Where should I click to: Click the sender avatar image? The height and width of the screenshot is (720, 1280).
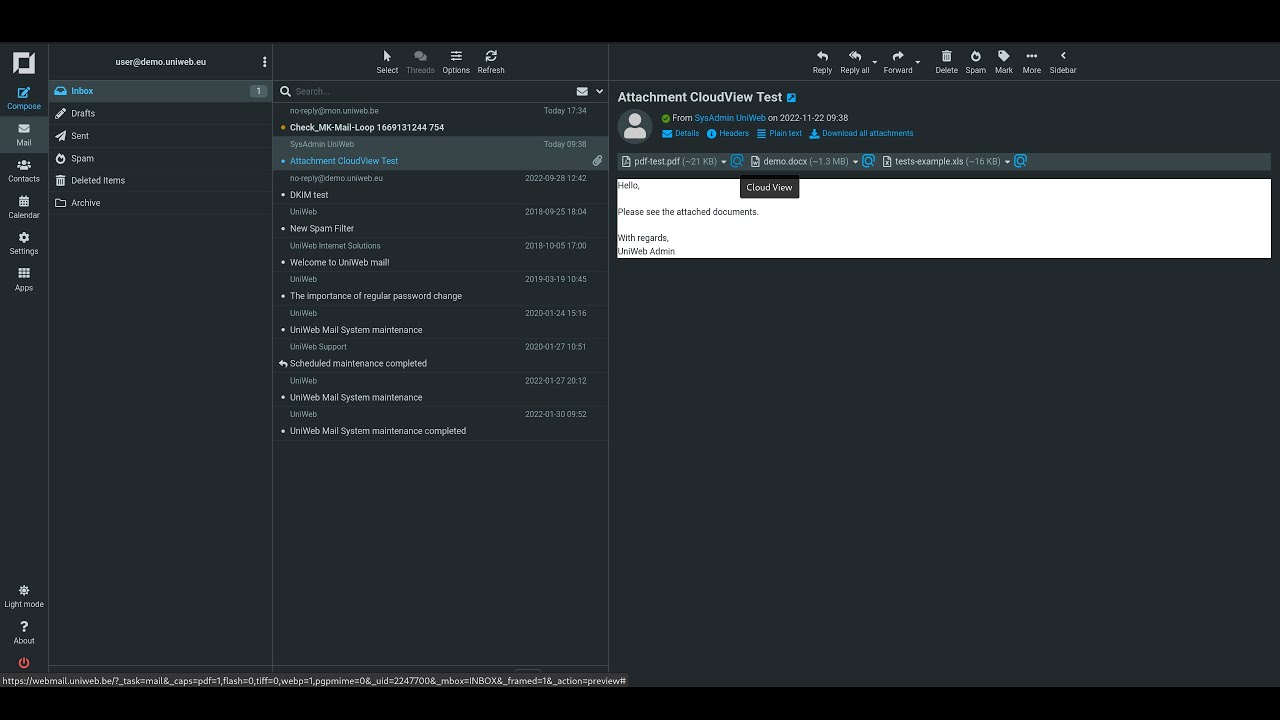(635, 127)
